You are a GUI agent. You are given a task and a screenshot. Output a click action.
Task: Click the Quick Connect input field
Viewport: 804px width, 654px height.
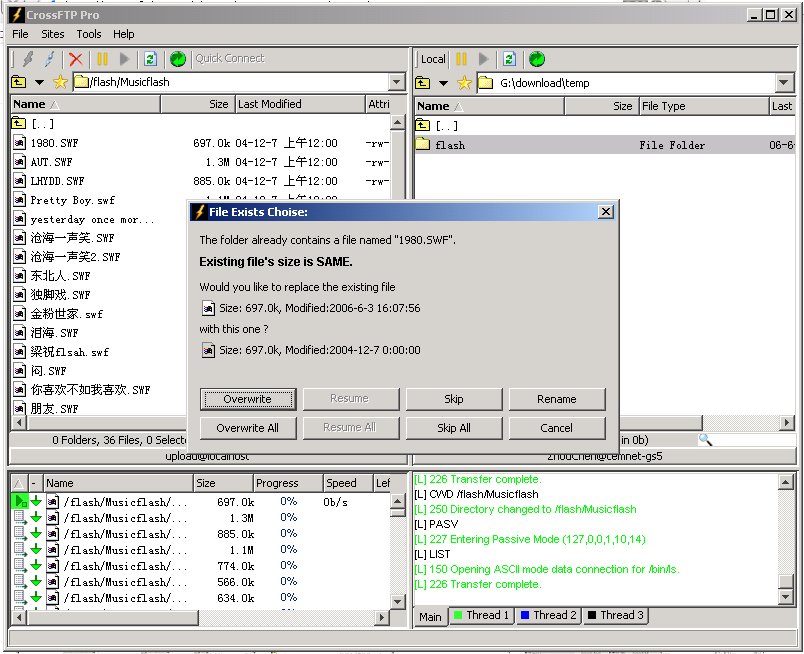coord(300,58)
